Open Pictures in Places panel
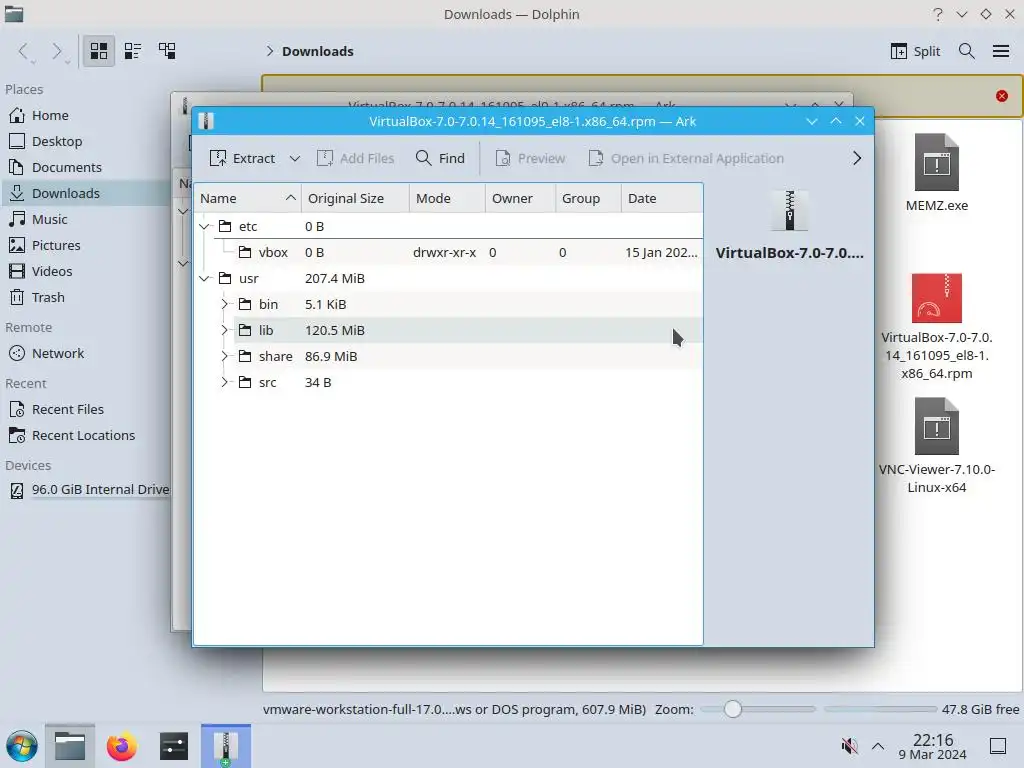 pyautogui.click(x=85, y=246)
